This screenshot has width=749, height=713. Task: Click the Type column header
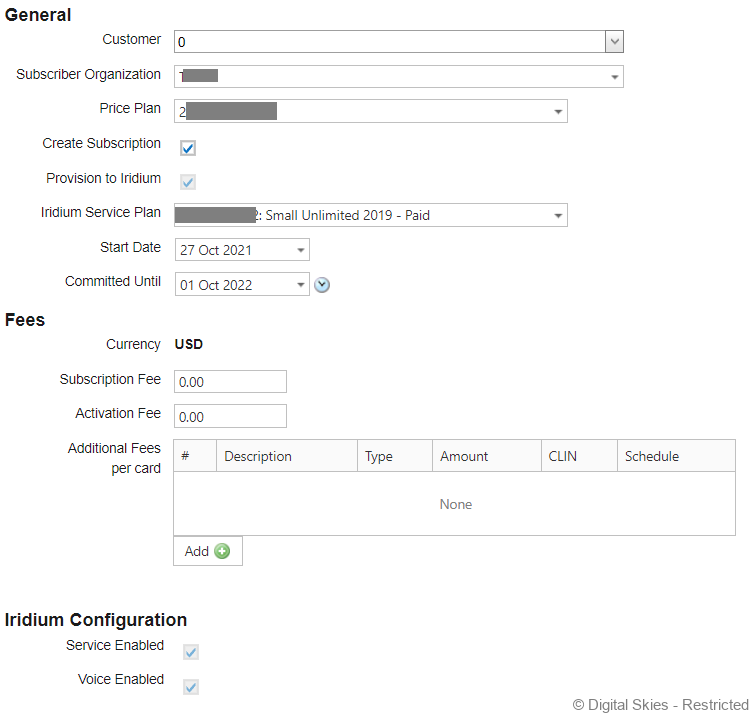(379, 456)
